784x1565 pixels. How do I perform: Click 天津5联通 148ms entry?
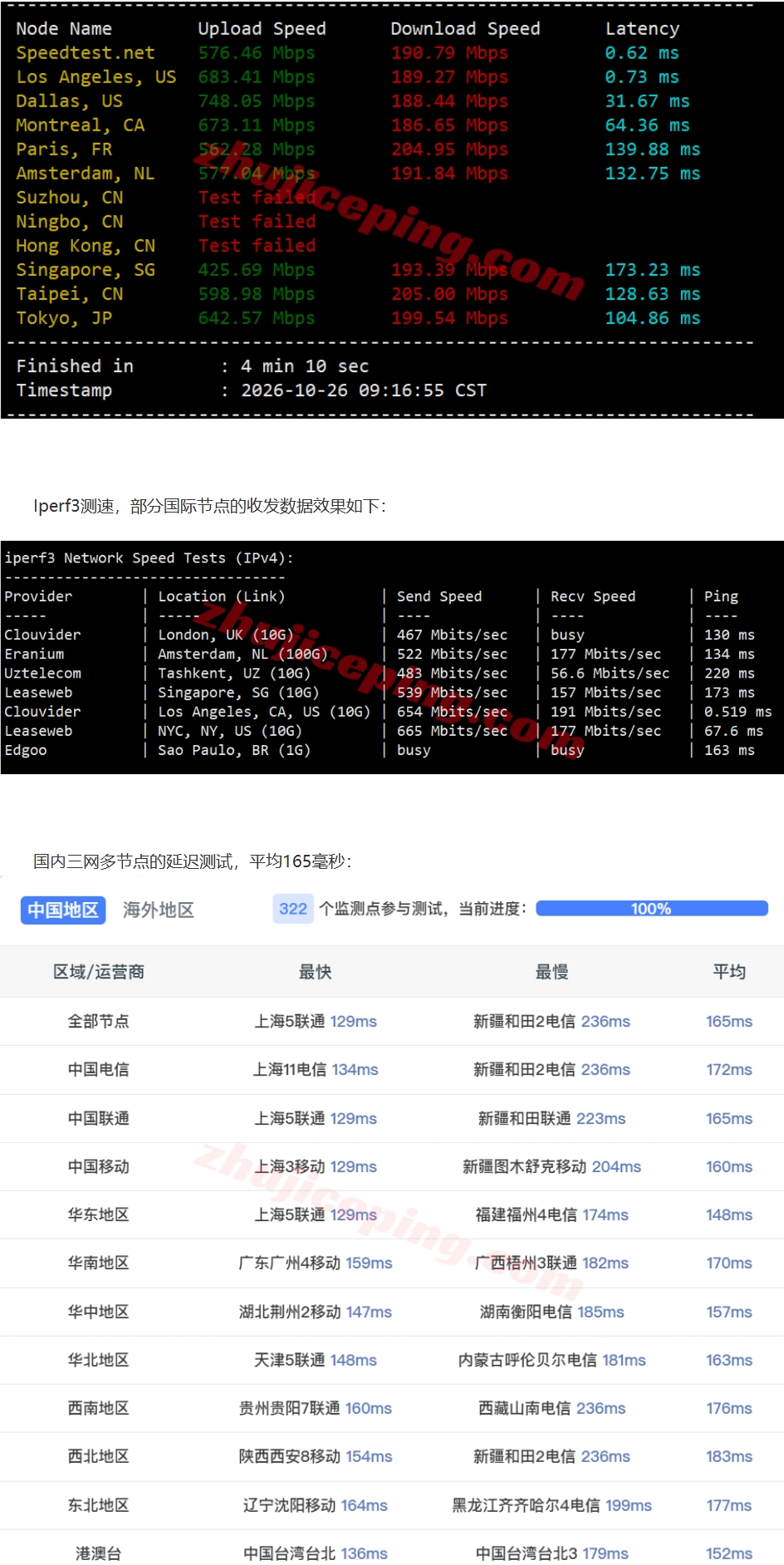[x=316, y=1360]
